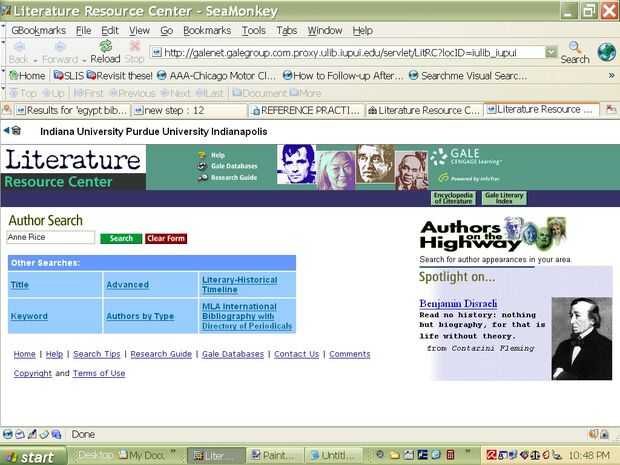The width and height of the screenshot is (620, 465).
Task: Open the Help menu
Action: (x=362, y=30)
